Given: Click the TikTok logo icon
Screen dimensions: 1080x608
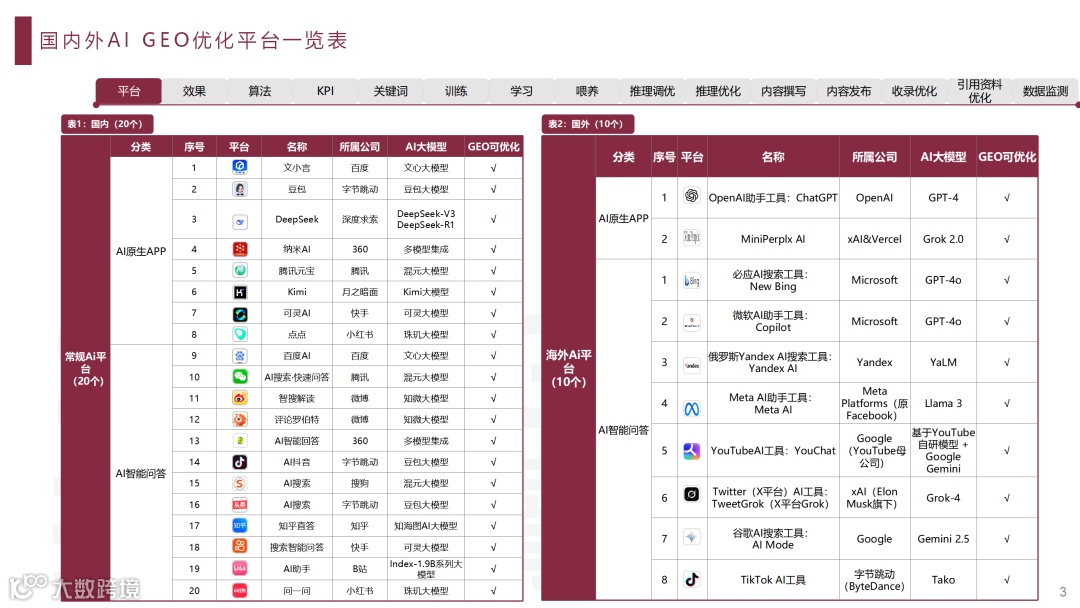Looking at the screenshot, I should pyautogui.click(x=692, y=579).
